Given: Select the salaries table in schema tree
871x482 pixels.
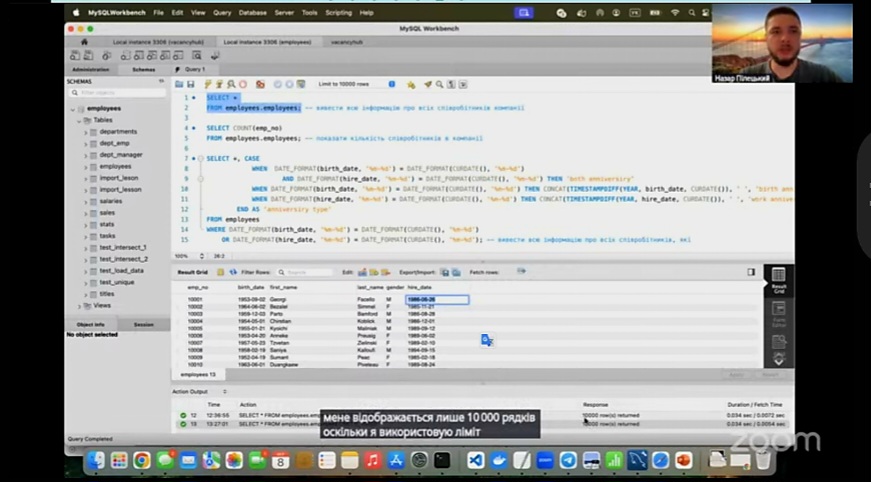Looking at the screenshot, I should pos(110,201).
